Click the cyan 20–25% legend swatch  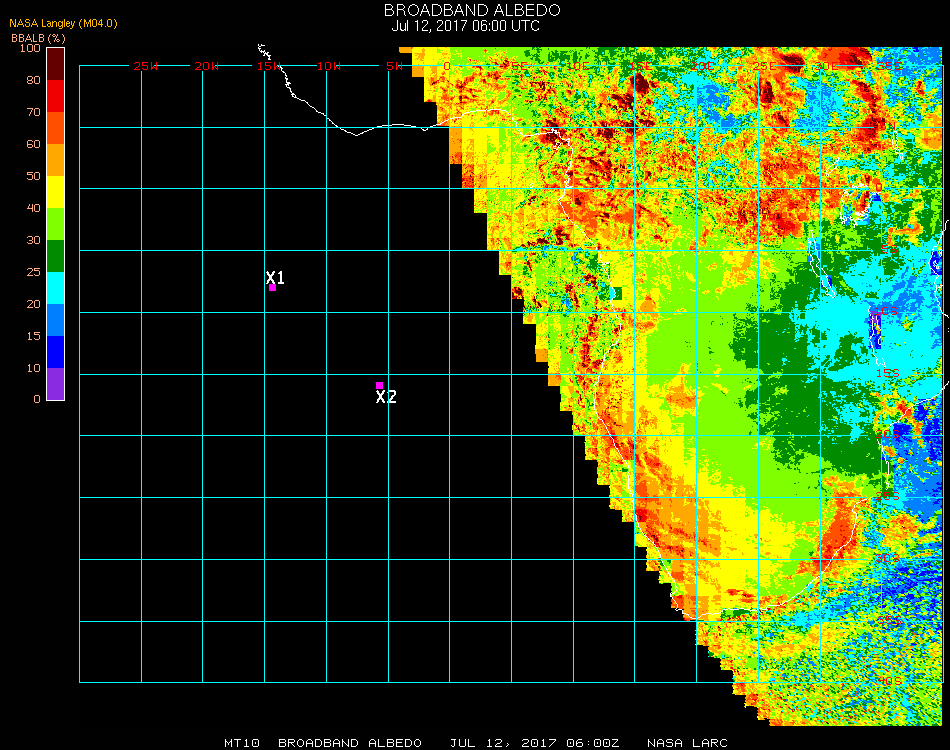pyautogui.click(x=56, y=288)
